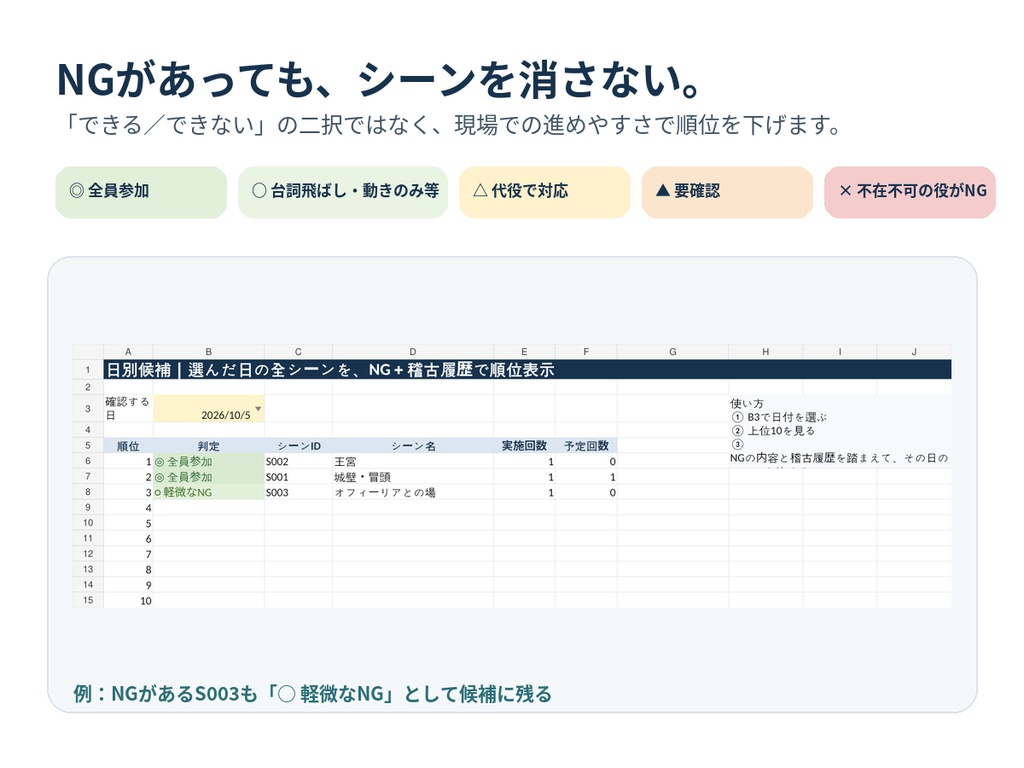
Task: Click the 城壁・冒頭 scene name cell
Action: click(x=413, y=477)
